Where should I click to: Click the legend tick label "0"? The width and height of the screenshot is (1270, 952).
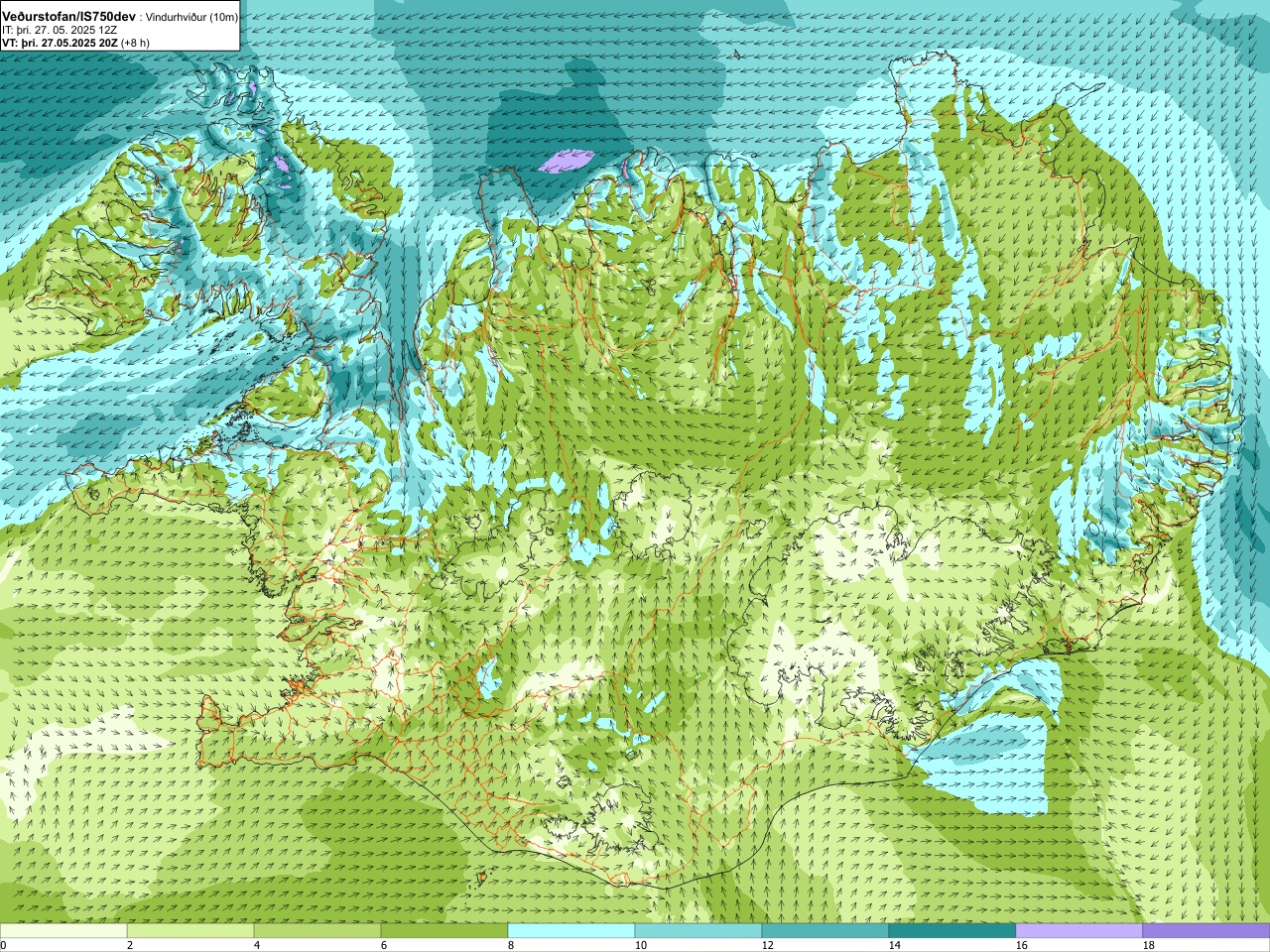point(3,945)
